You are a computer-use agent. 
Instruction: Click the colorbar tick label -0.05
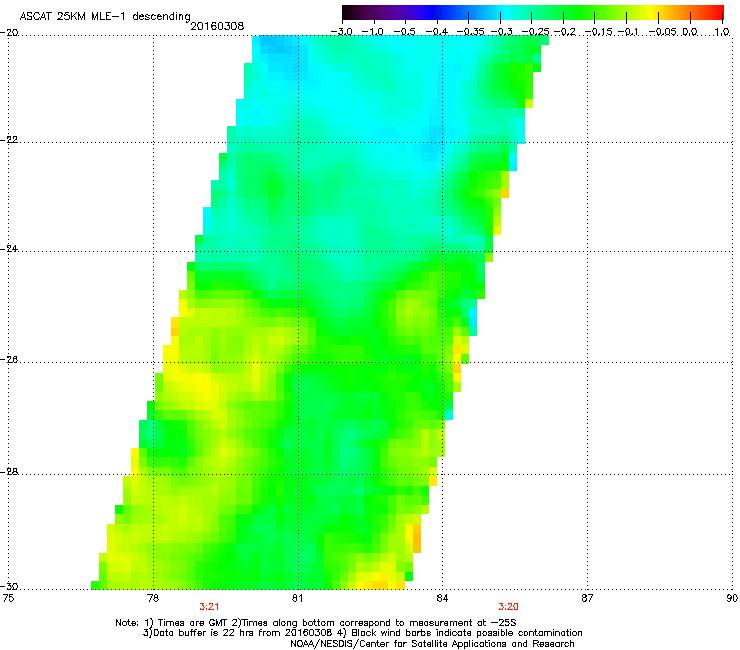pos(664,32)
